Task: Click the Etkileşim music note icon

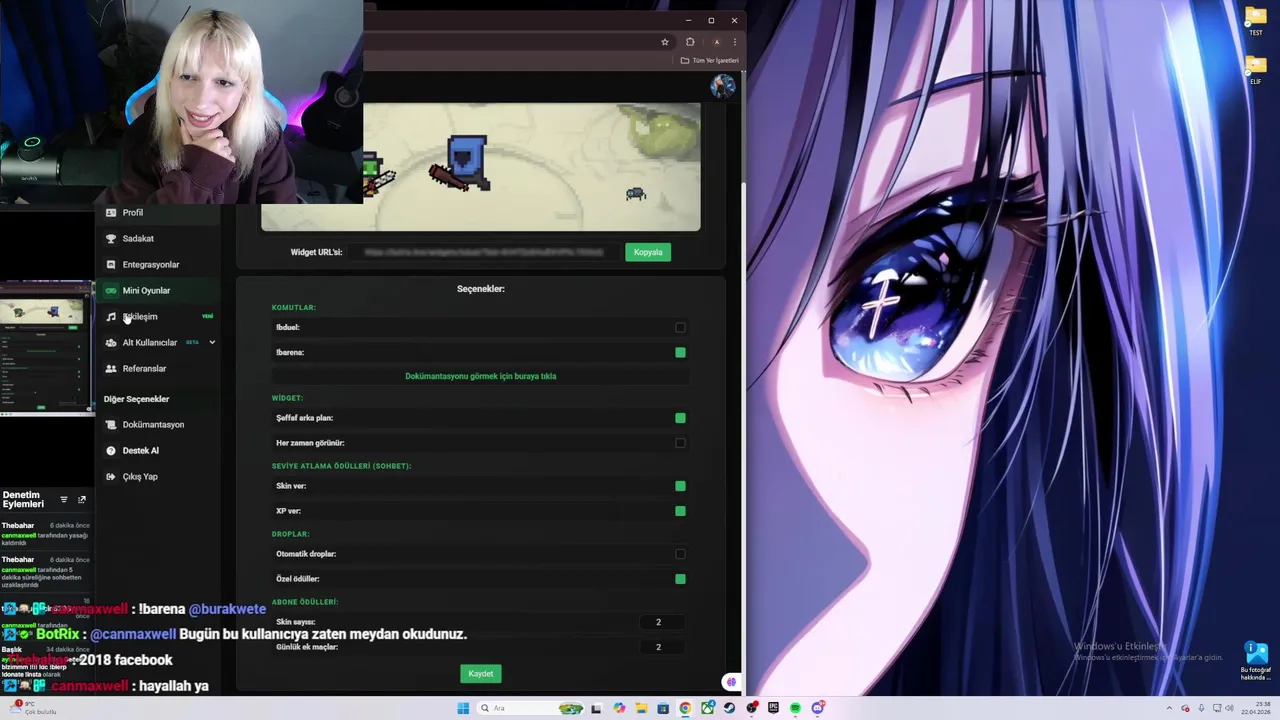Action: tap(111, 317)
